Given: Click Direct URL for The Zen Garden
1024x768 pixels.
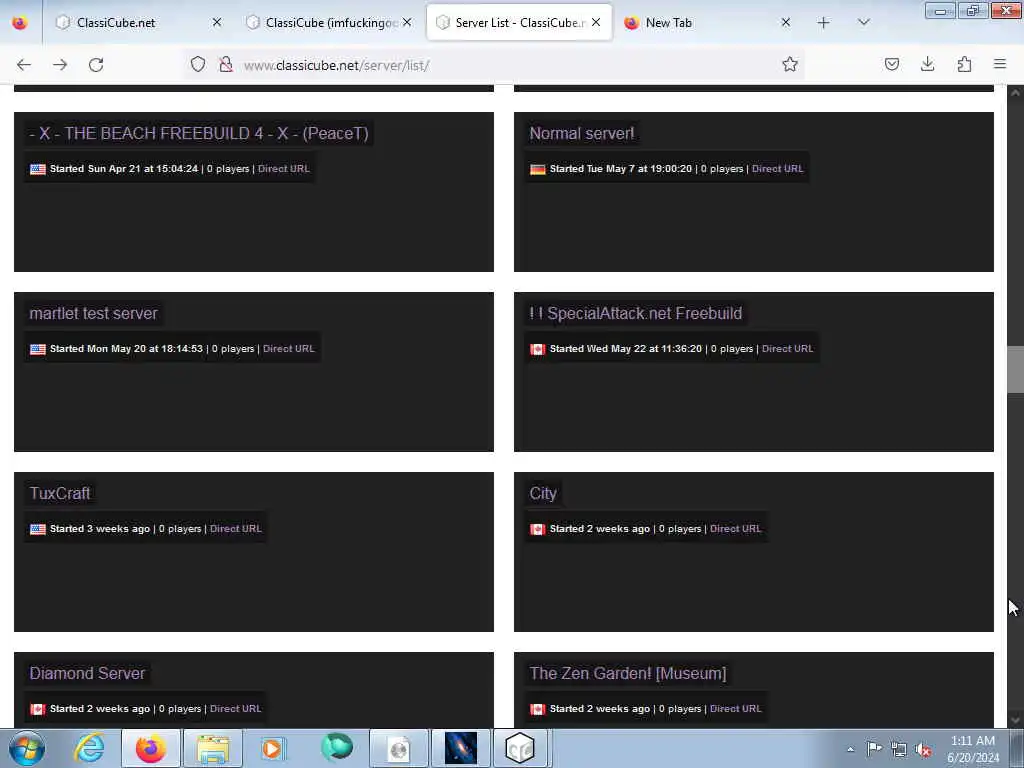Looking at the screenshot, I should pos(735,709).
